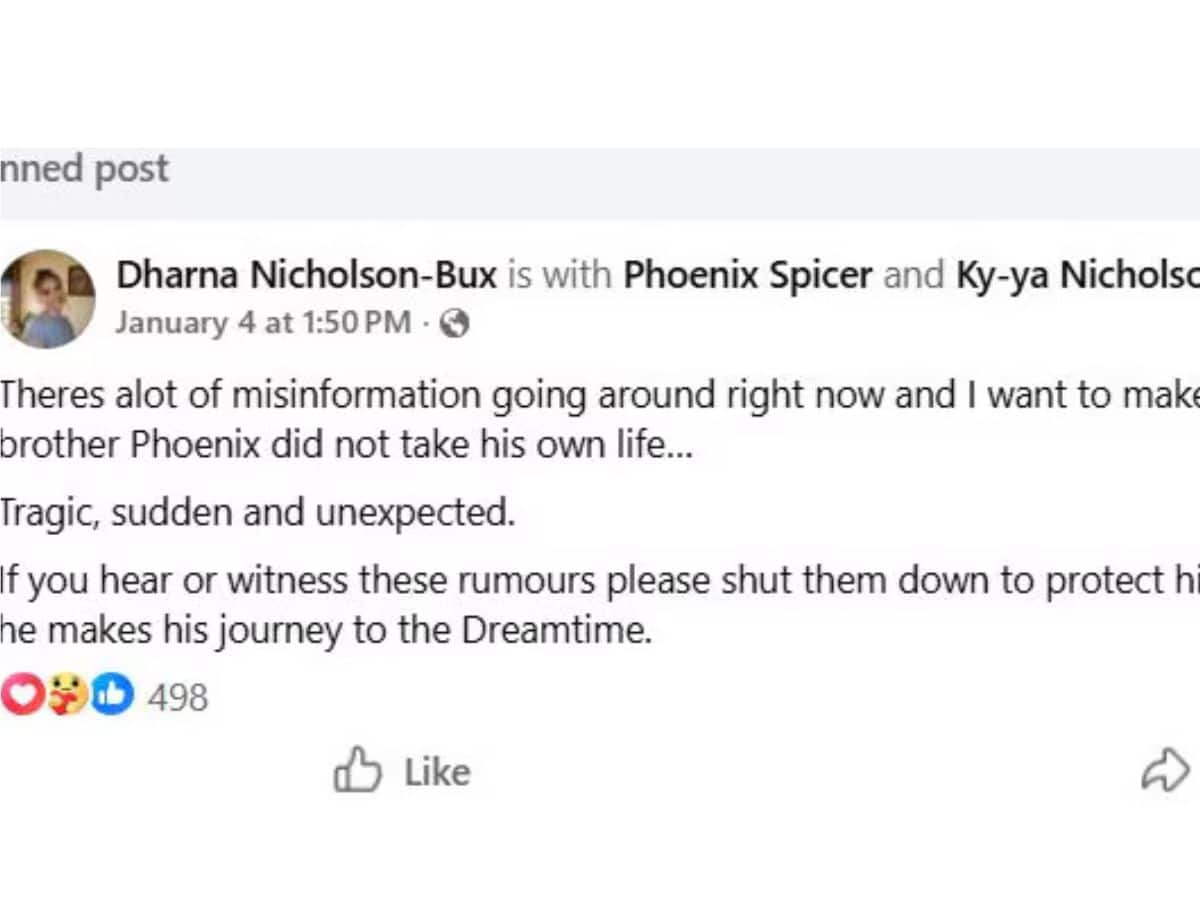Viewport: 1200px width, 900px height.
Task: Open Dharna Nicholson-Bux's profile name link
Action: tap(306, 275)
